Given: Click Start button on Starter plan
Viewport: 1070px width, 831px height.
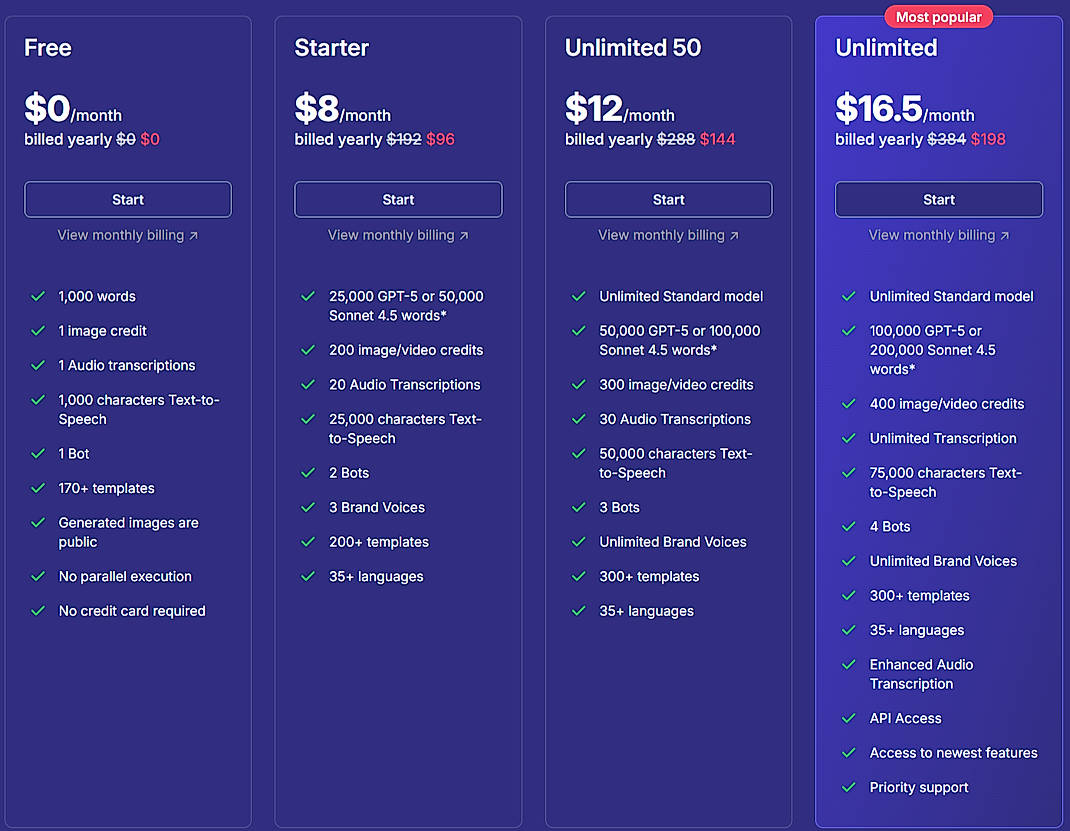Looking at the screenshot, I should (x=398, y=199).
